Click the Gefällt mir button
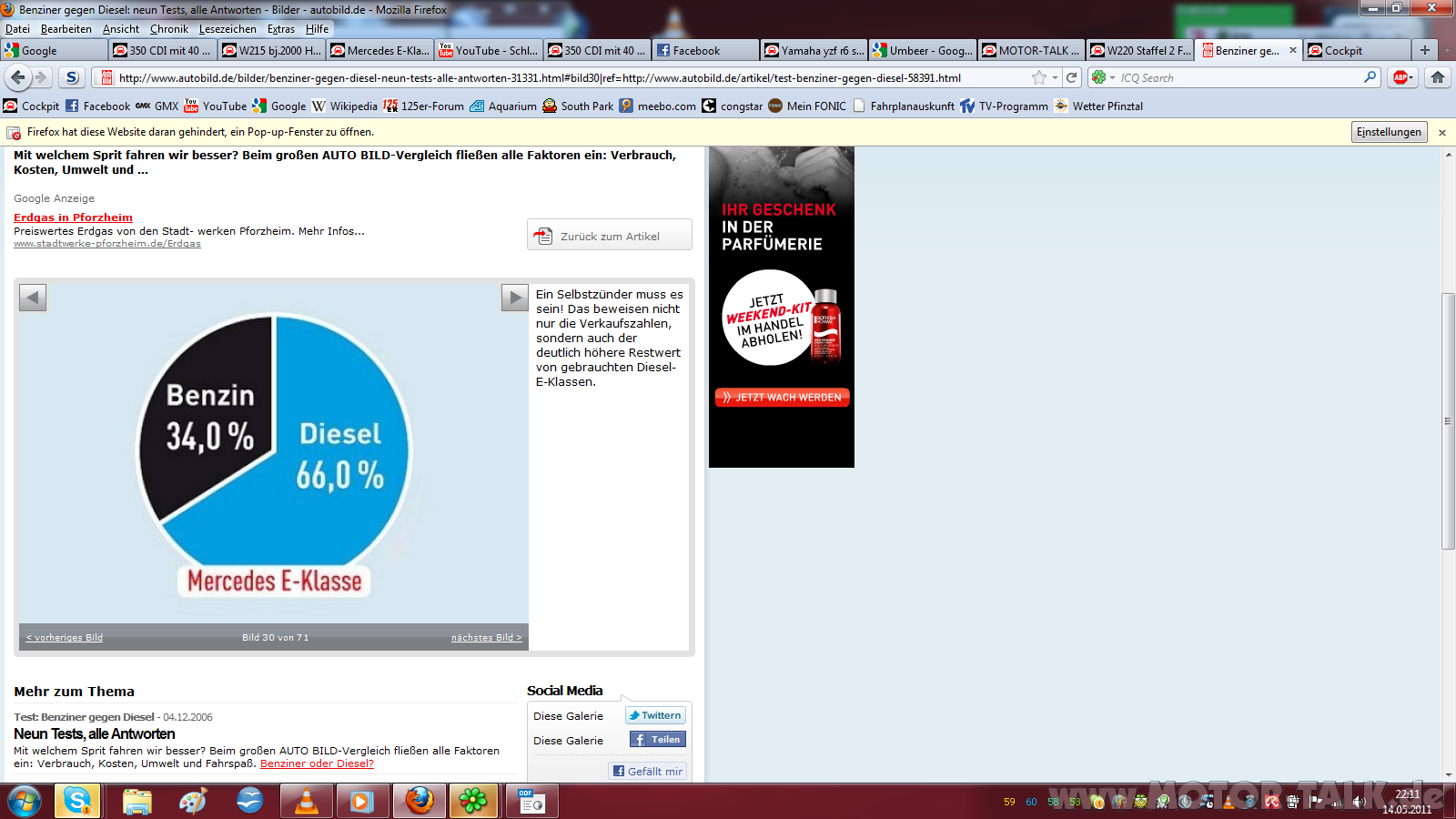1456x819 pixels. pyautogui.click(x=647, y=771)
